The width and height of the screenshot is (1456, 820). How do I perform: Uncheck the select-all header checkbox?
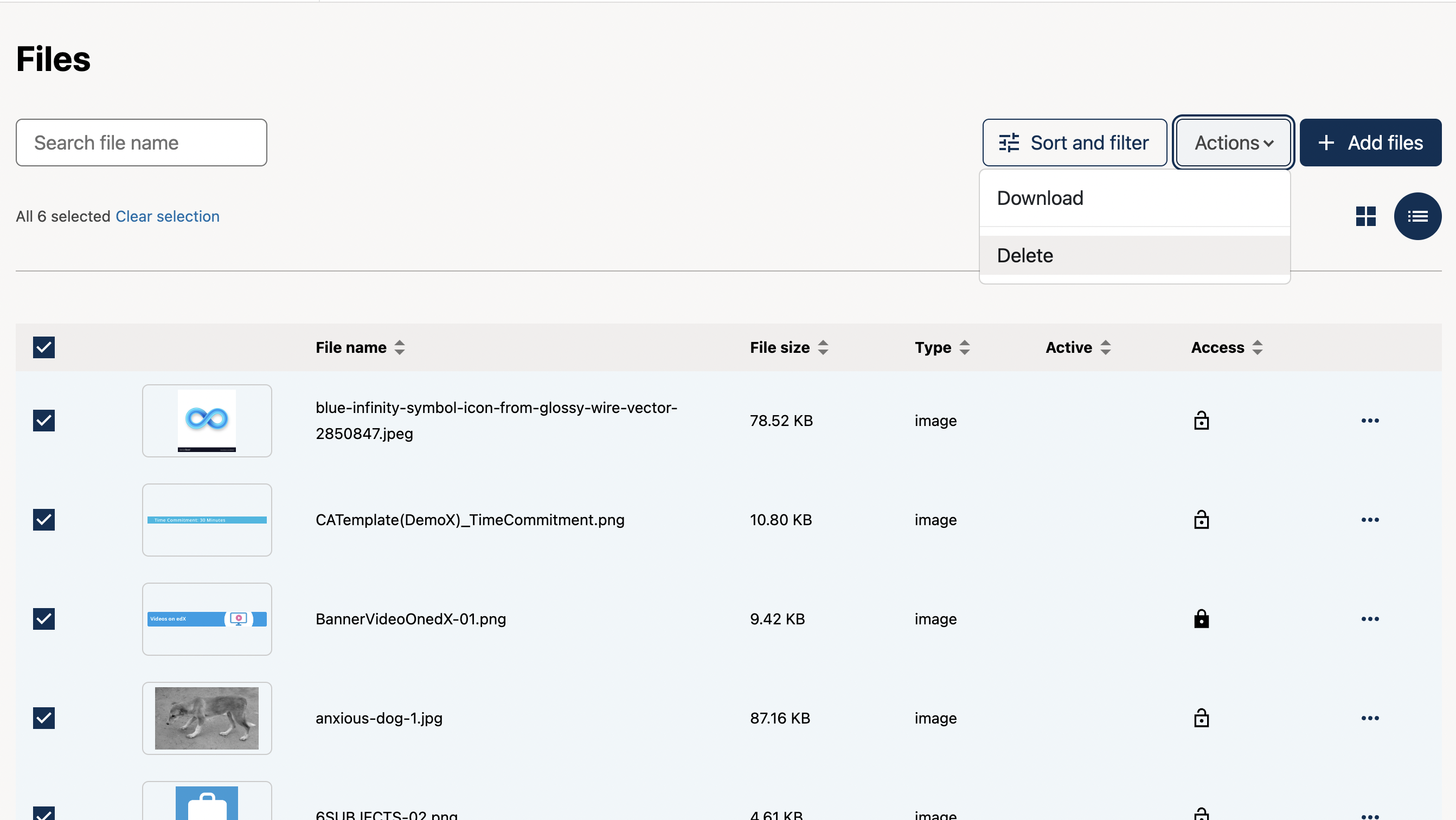[x=43, y=347]
